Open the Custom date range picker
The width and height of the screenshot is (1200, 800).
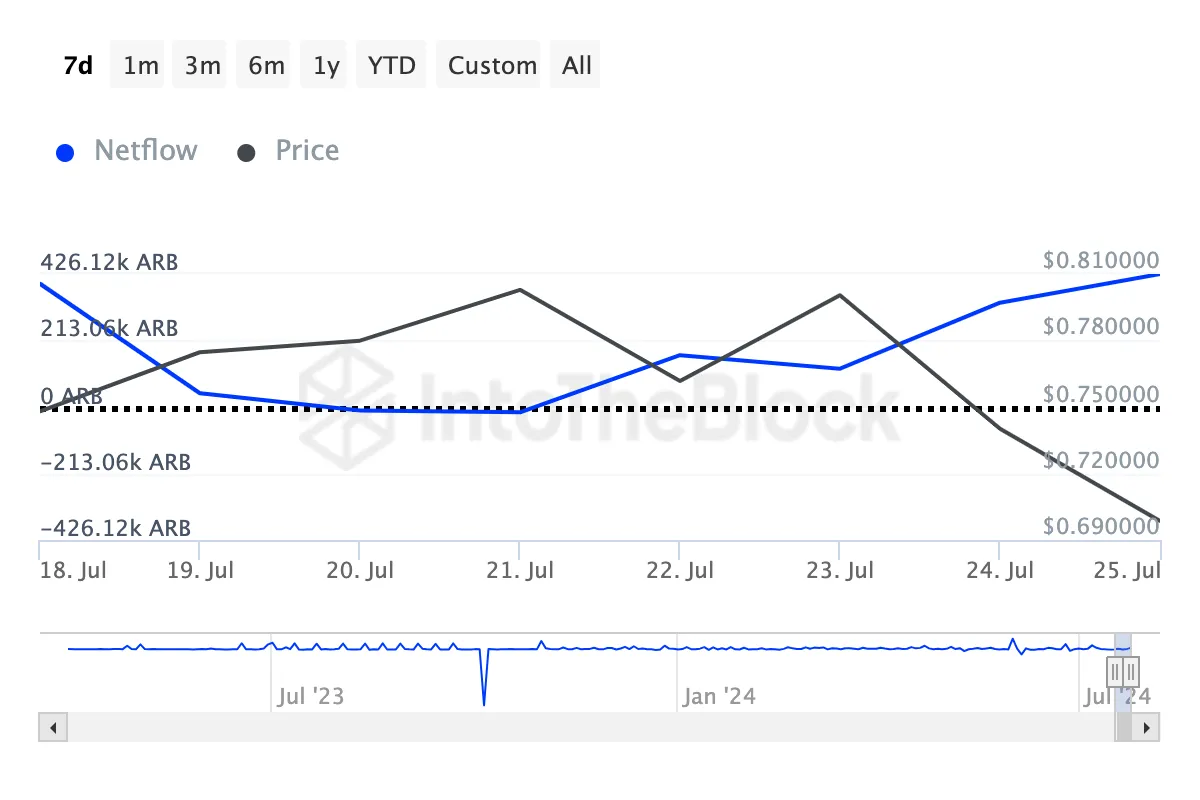492,66
